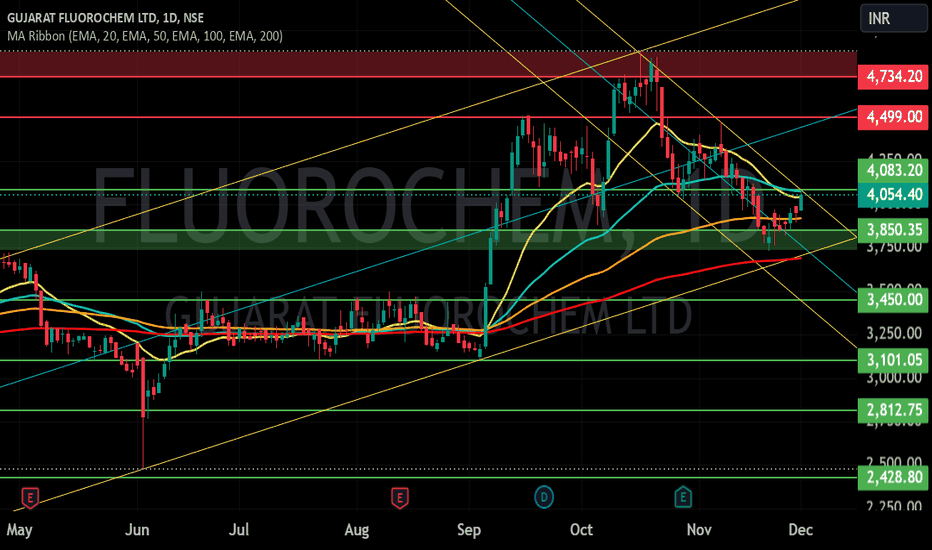The height and width of the screenshot is (550, 932).
Task: Click the Aug label on time axis
Action: (357, 530)
